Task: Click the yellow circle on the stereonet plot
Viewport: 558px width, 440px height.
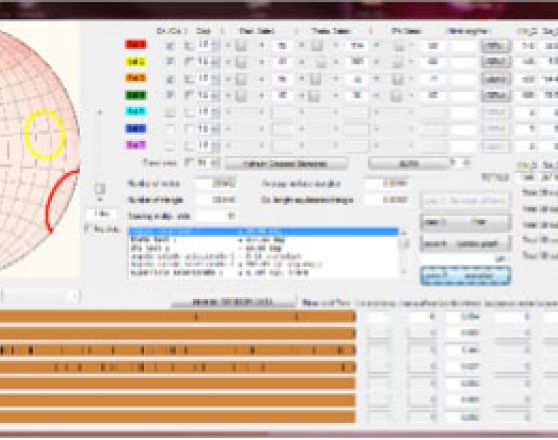Action: (x=45, y=134)
